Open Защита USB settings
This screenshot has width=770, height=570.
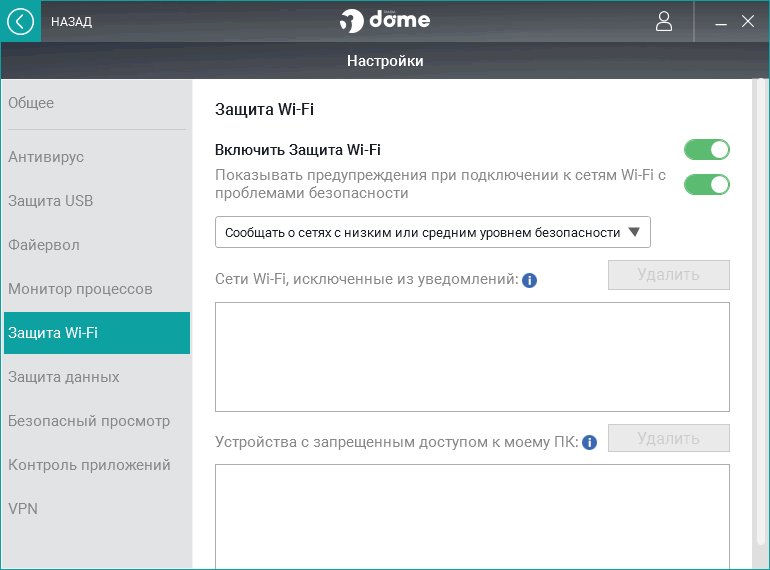click(x=51, y=201)
